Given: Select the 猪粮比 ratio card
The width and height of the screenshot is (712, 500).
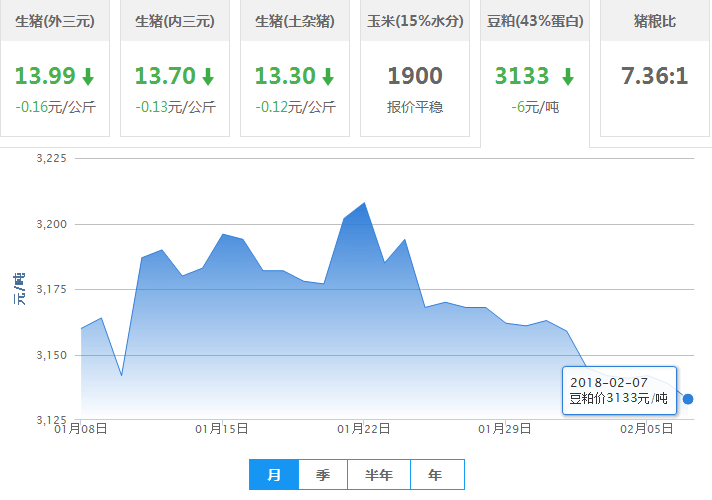Looking at the screenshot, I should pyautogui.click(x=655, y=68).
